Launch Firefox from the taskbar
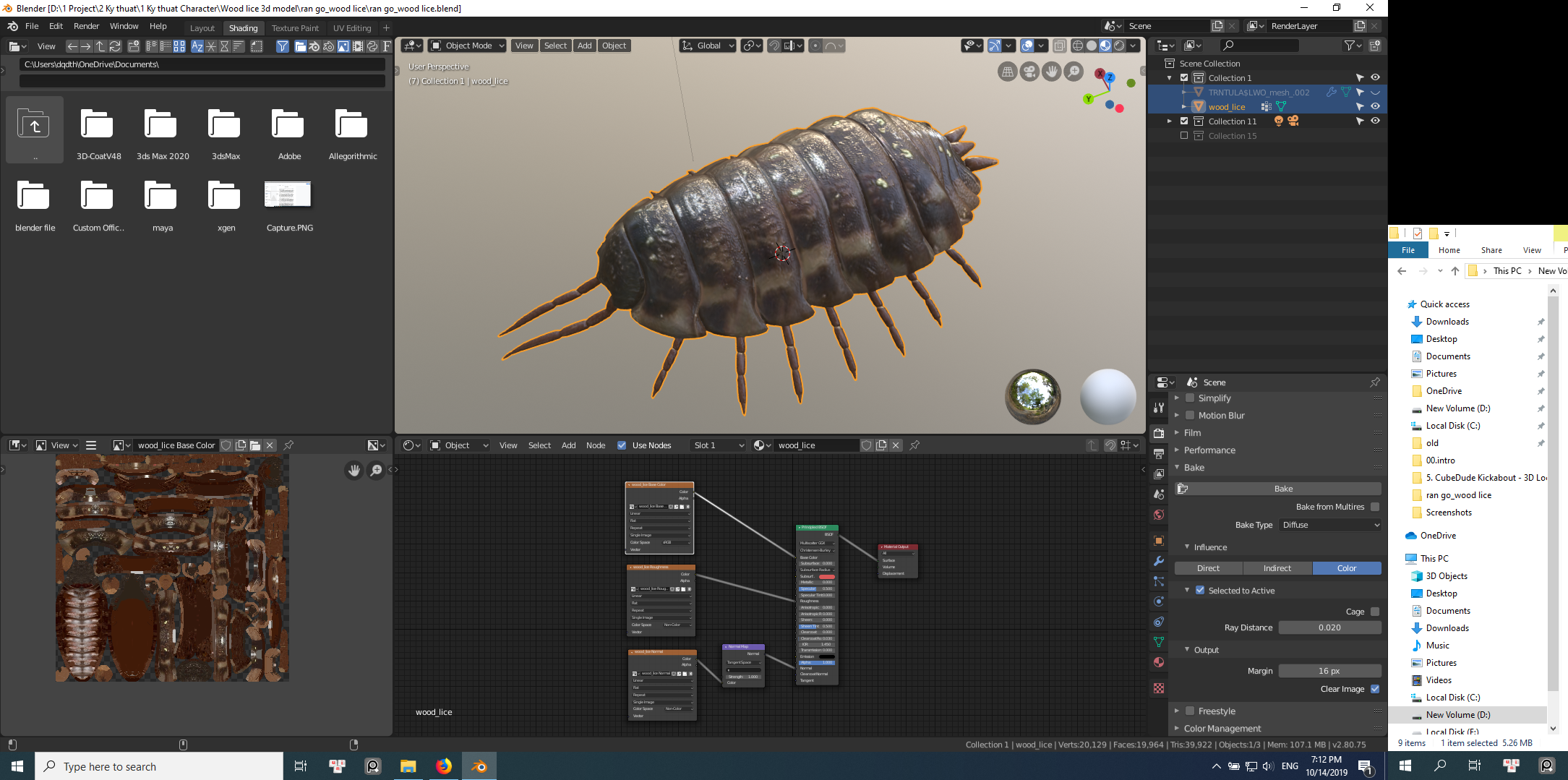1568x780 pixels. pyautogui.click(x=443, y=766)
